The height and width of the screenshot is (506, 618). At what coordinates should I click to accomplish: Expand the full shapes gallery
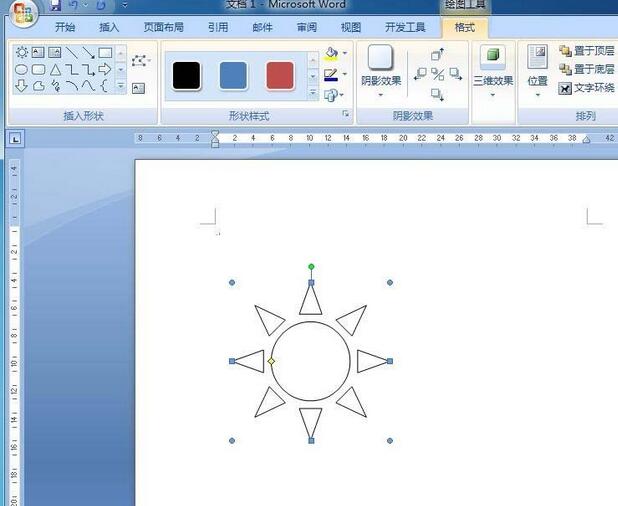click(x=121, y=86)
